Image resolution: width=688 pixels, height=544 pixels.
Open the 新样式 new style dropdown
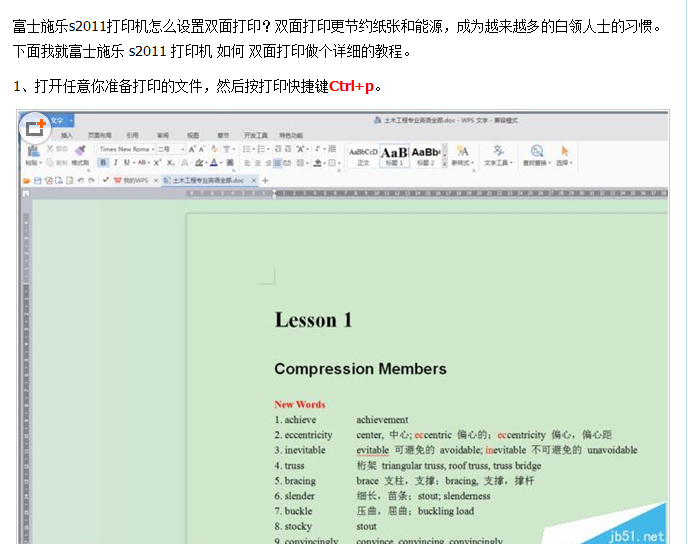click(x=462, y=156)
